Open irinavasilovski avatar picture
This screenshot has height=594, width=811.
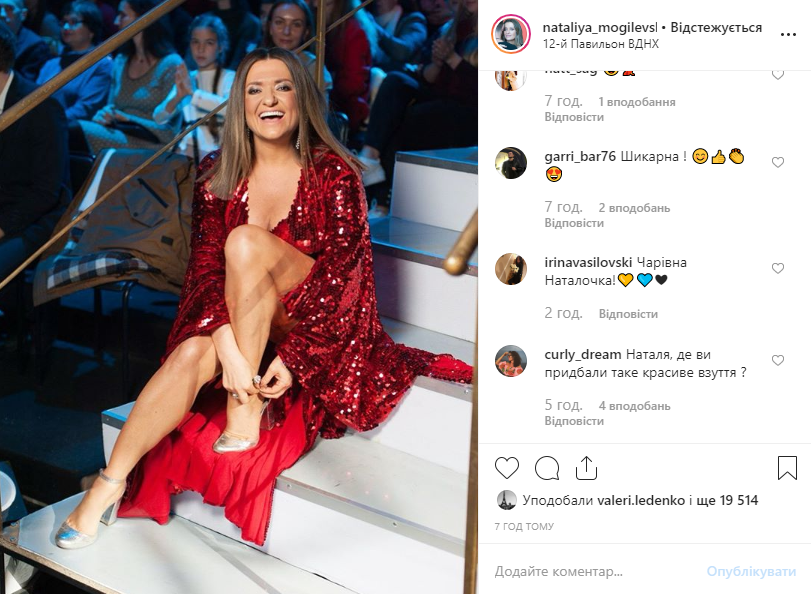(511, 269)
